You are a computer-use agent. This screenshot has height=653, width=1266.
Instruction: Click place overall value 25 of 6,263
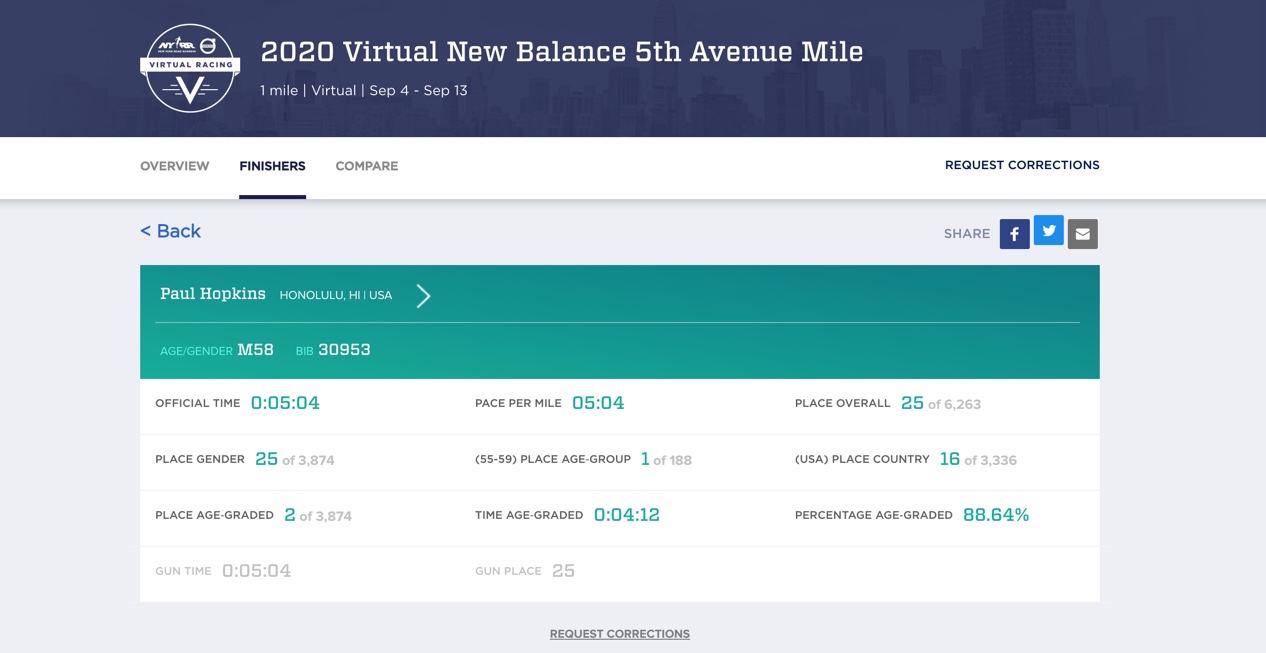(x=941, y=403)
